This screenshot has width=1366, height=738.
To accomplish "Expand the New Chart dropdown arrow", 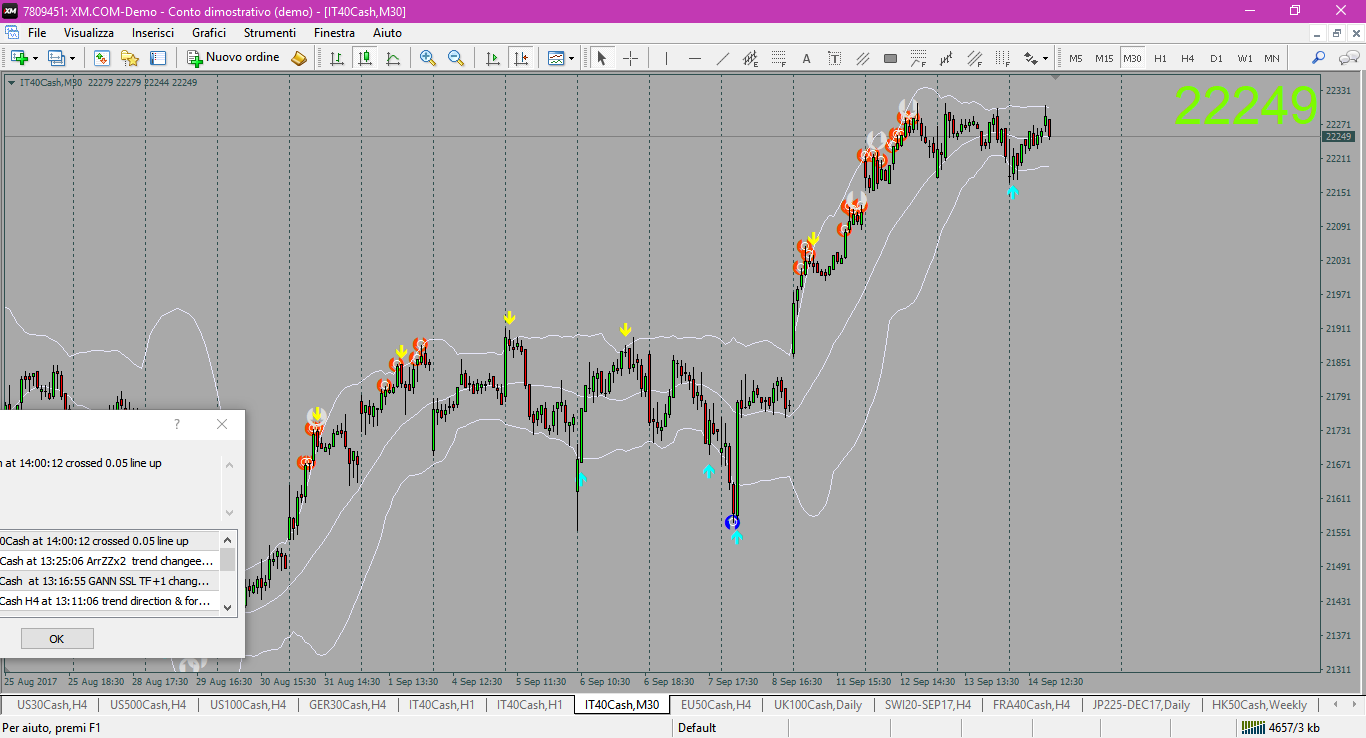I will click(35, 58).
